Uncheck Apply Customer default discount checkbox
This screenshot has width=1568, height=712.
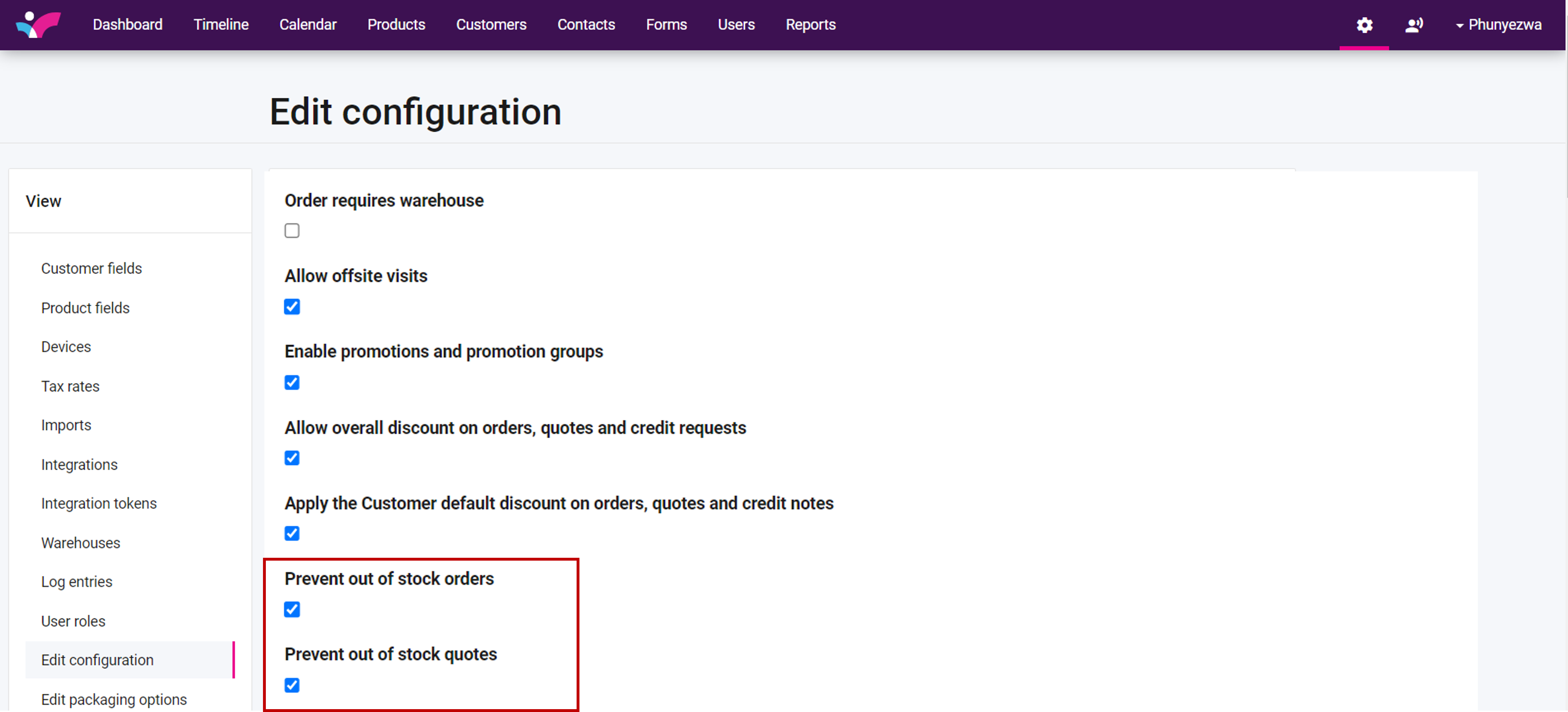tap(292, 533)
